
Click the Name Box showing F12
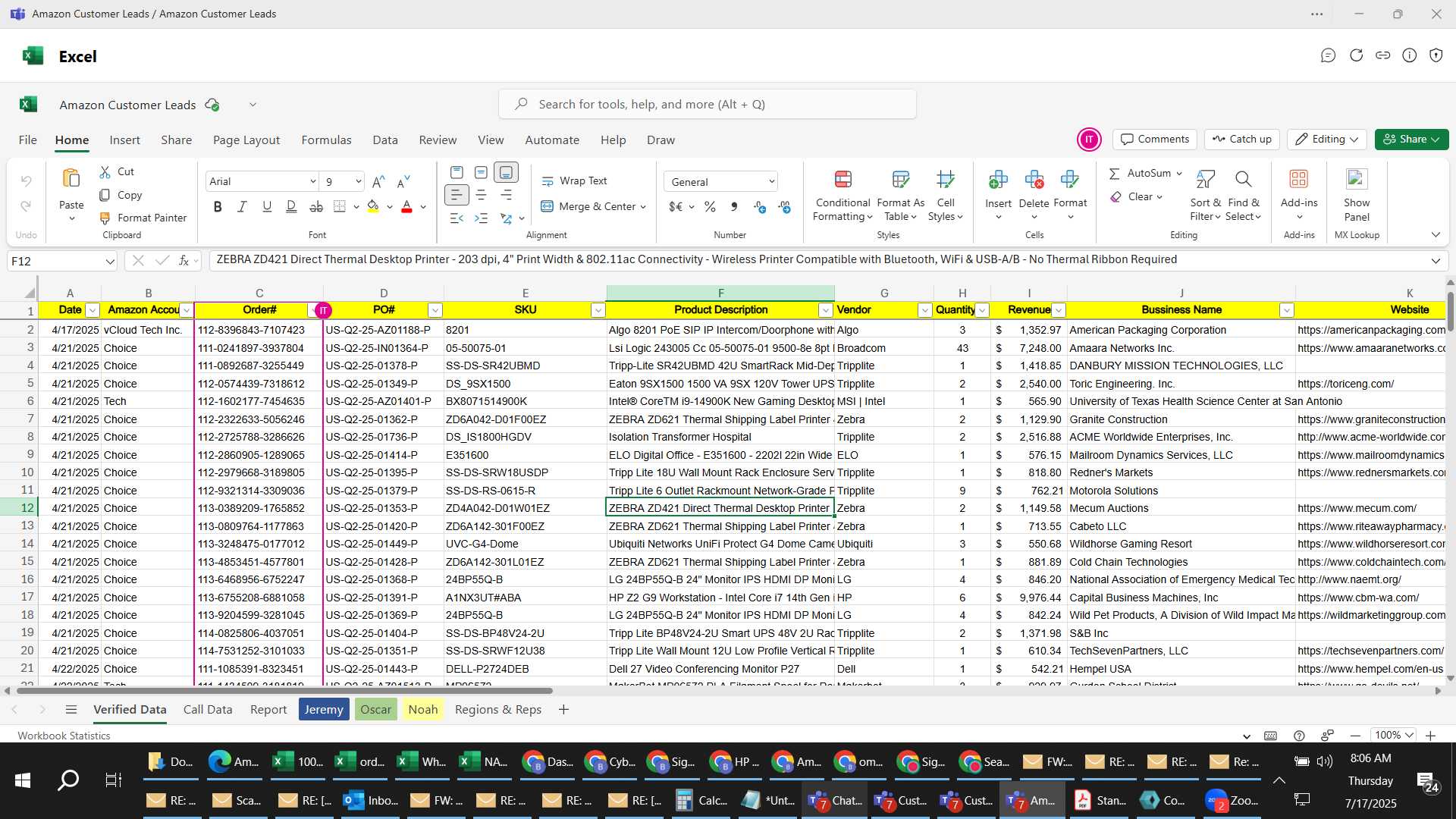click(x=62, y=261)
